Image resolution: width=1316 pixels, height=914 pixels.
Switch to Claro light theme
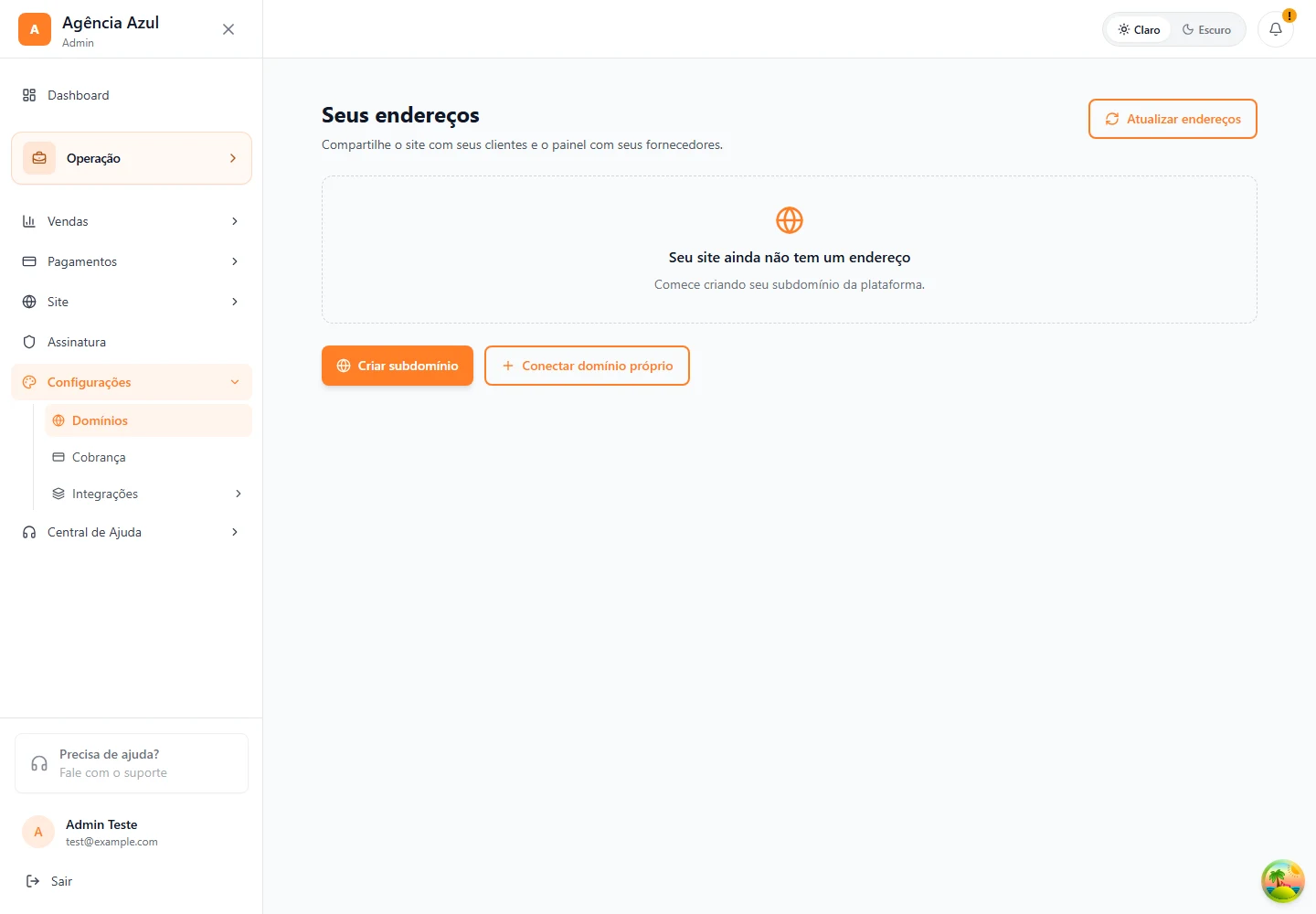click(1139, 29)
